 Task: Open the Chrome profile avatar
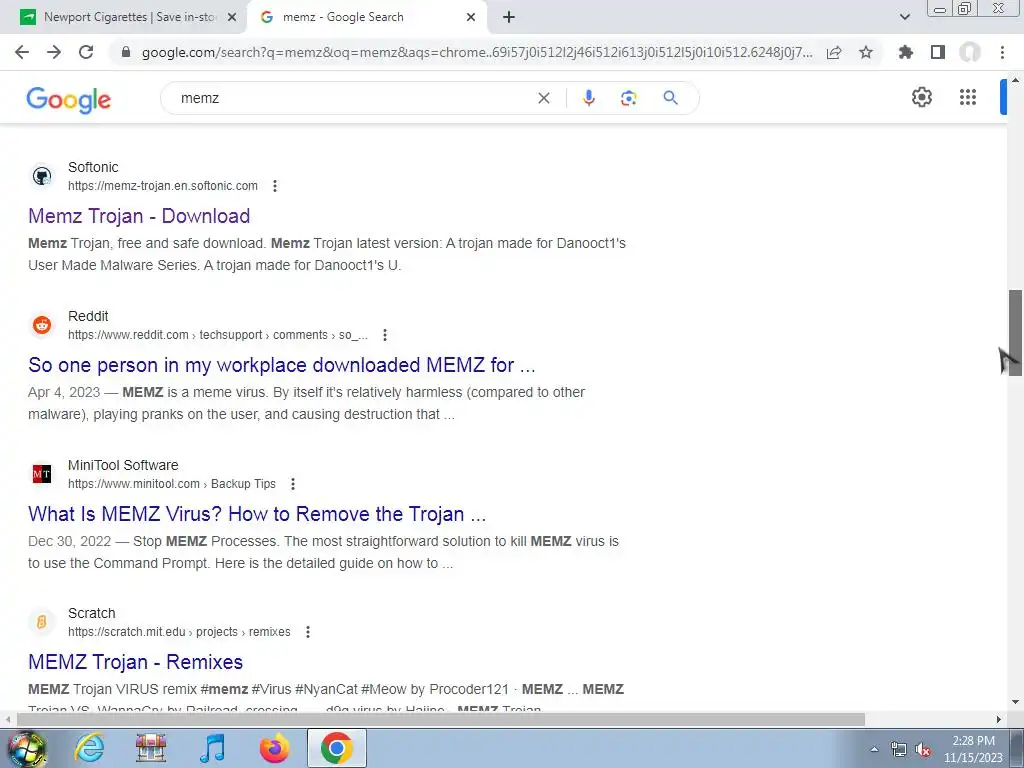(970, 52)
